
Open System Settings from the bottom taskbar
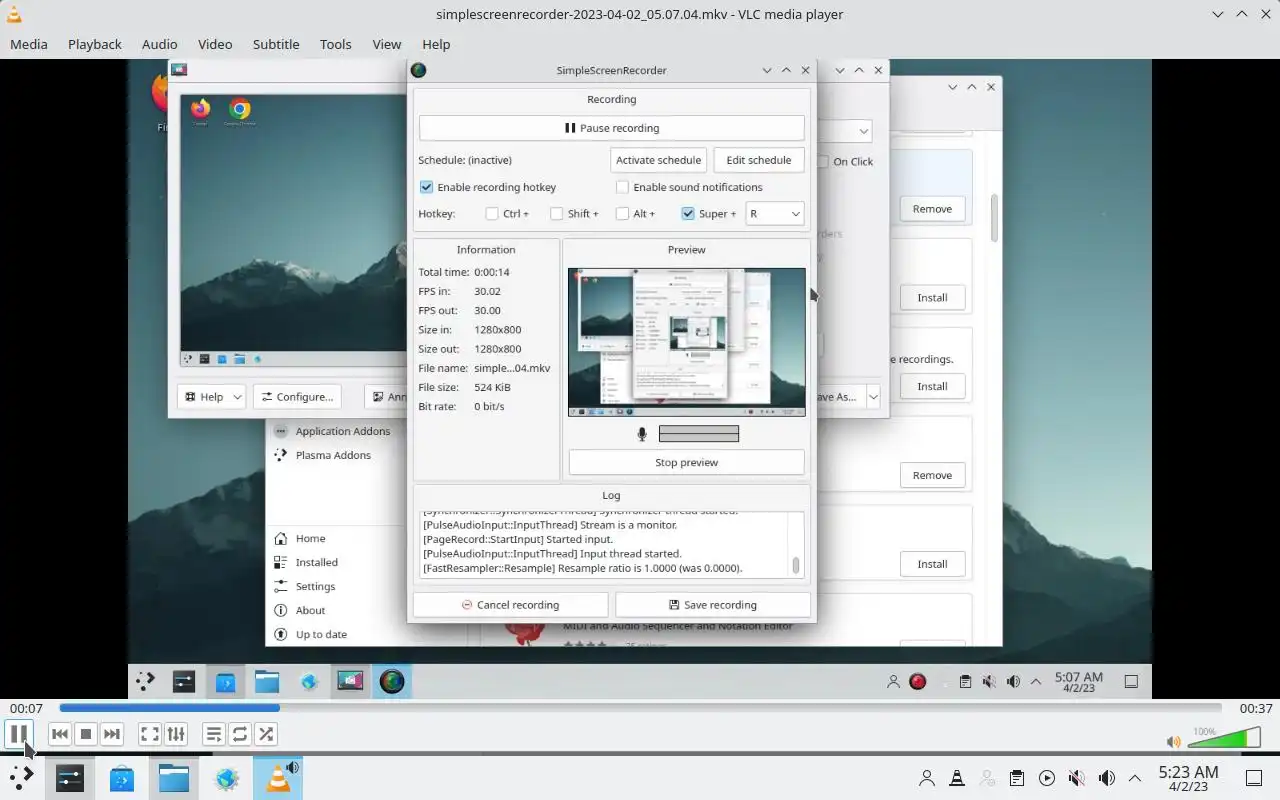69,777
